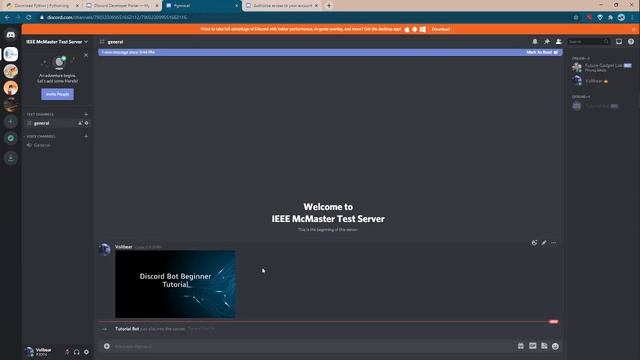
Task: Open a new browser tab
Action: tap(329, 6)
